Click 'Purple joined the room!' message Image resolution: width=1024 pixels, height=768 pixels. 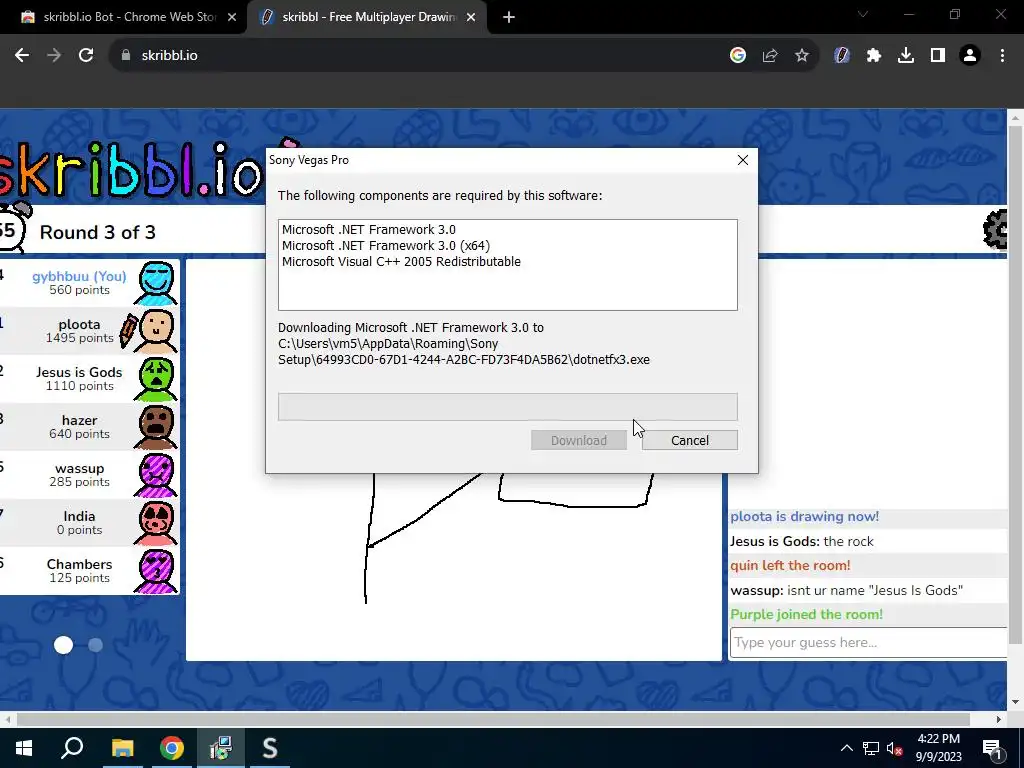pyautogui.click(x=806, y=615)
